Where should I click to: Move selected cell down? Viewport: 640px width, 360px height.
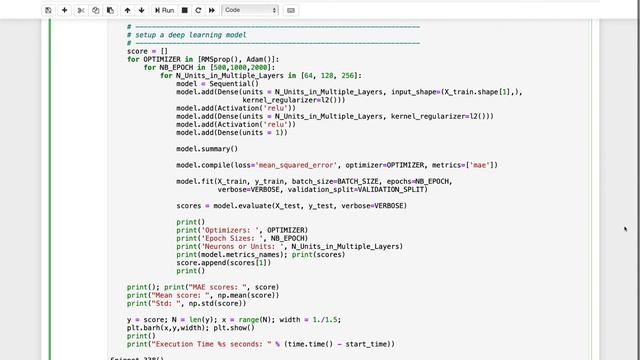(x=142, y=10)
